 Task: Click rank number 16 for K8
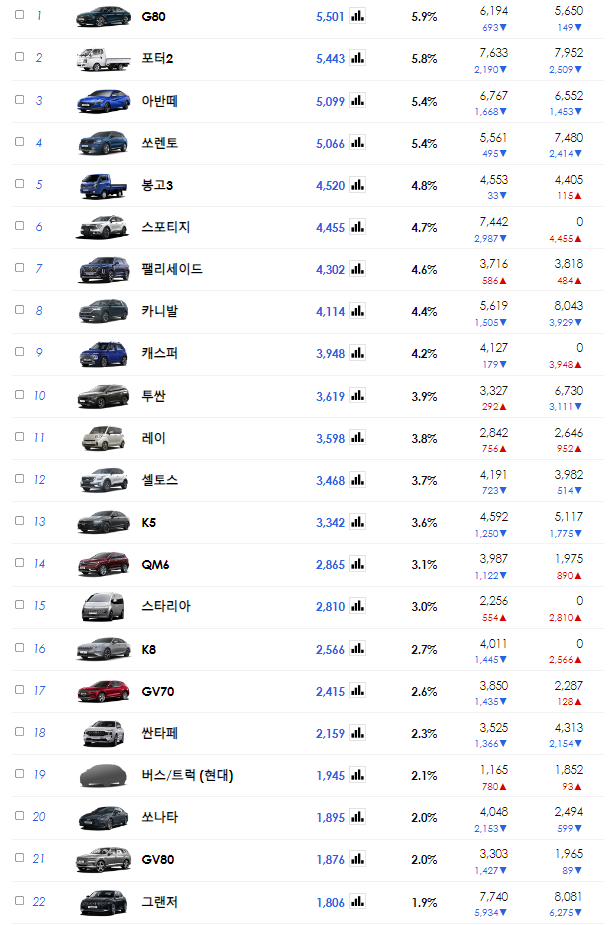tap(40, 648)
